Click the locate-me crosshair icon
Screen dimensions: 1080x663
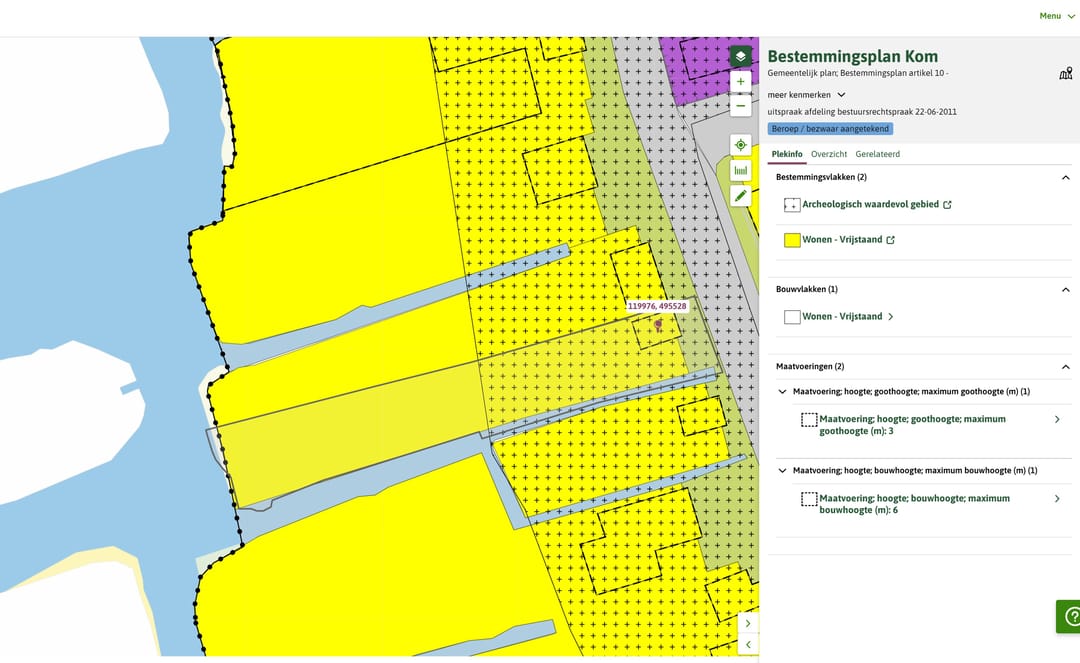[740, 145]
